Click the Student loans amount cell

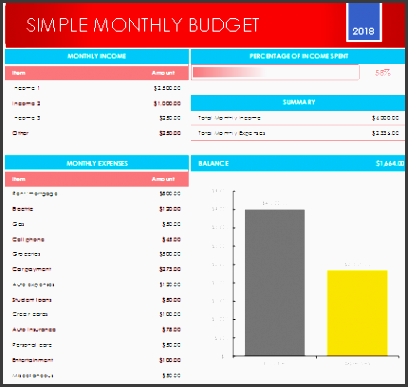click(171, 300)
